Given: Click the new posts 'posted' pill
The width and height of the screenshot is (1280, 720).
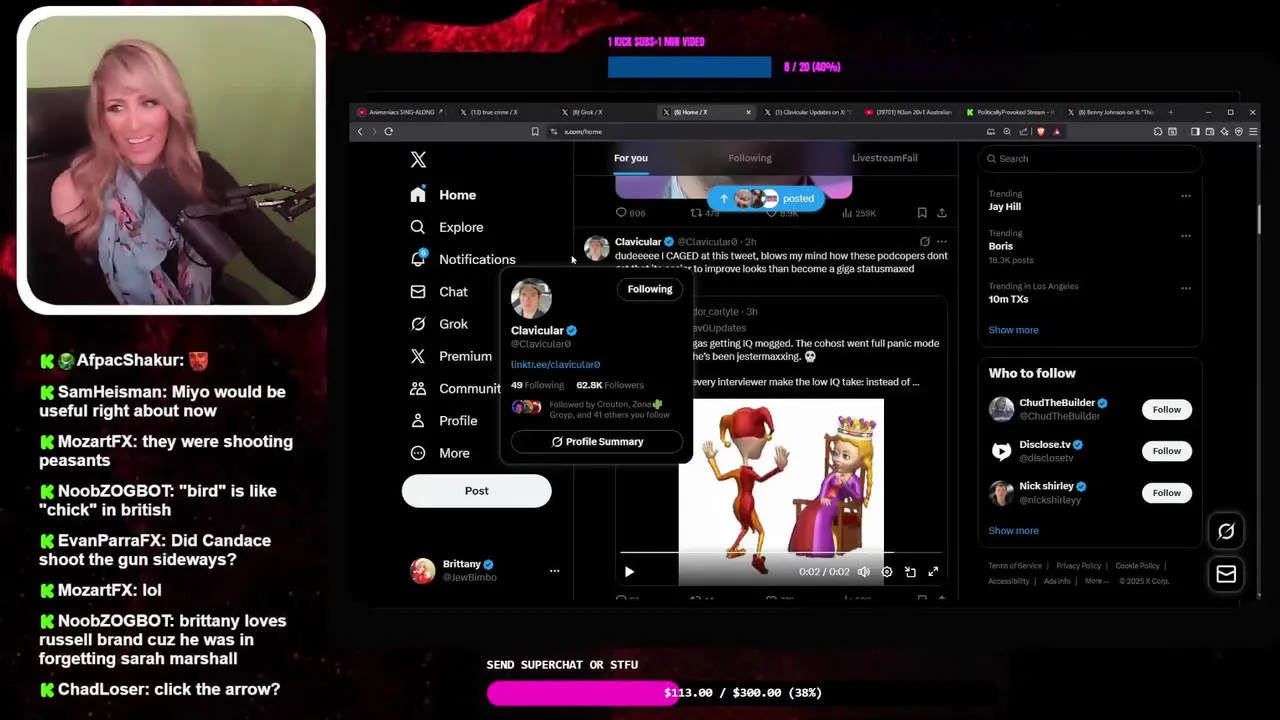Looking at the screenshot, I should click(x=766, y=198).
